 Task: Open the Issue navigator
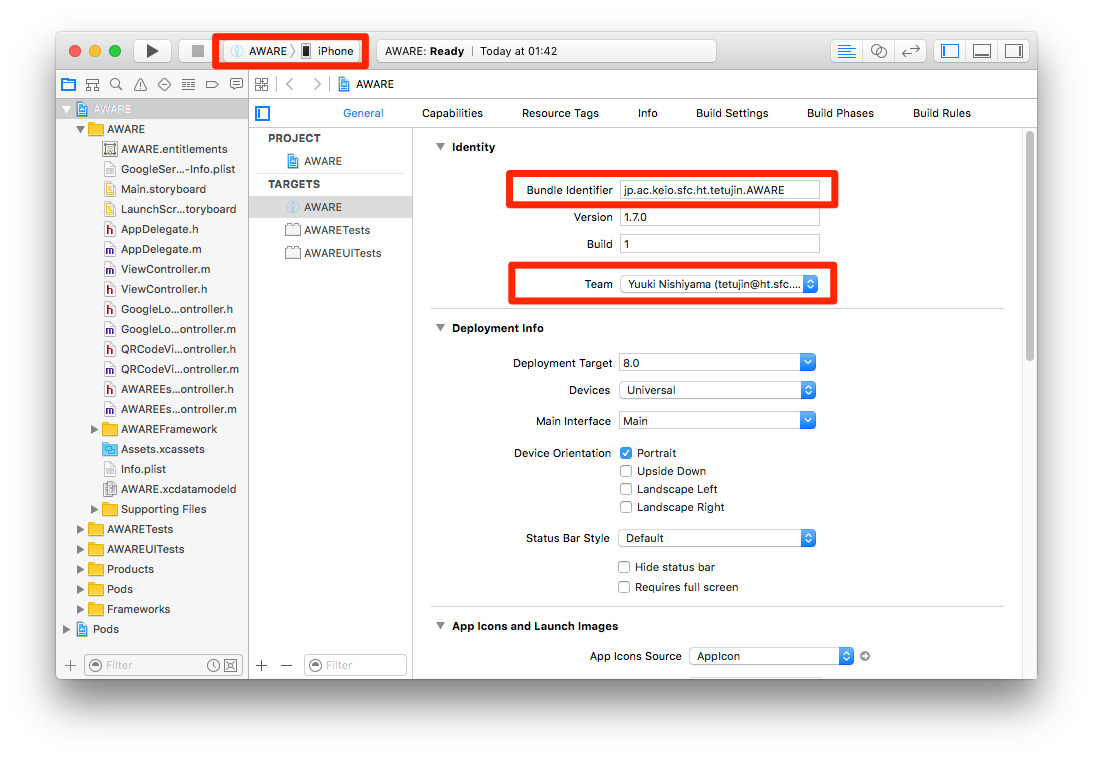pyautogui.click(x=140, y=84)
